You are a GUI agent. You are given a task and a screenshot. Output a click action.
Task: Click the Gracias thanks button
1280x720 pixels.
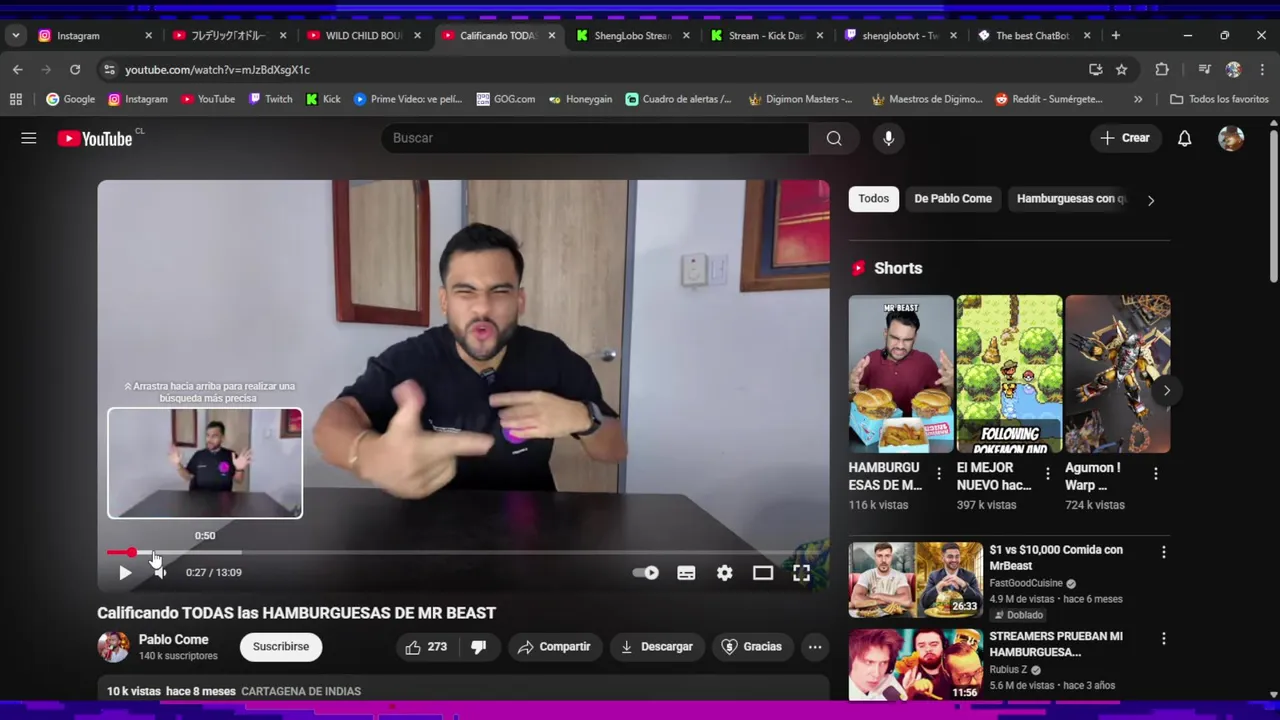click(x=752, y=647)
